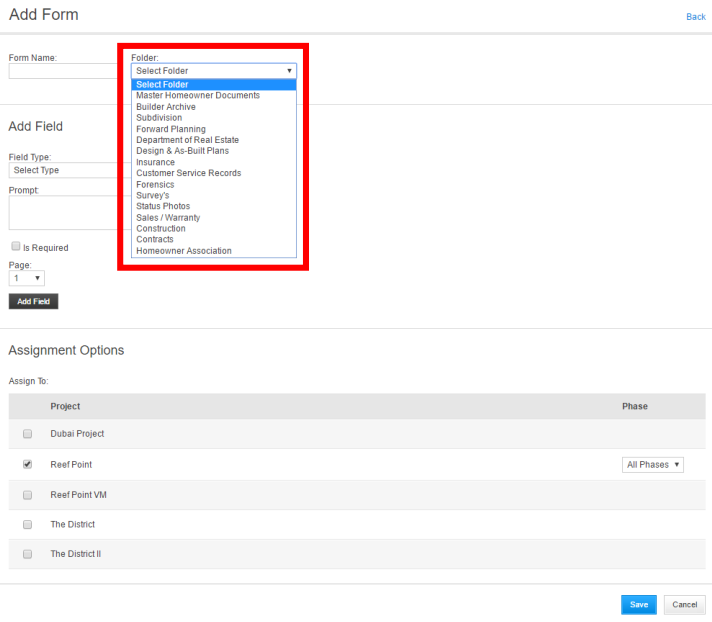Toggle the Is Required checkbox

16,246
